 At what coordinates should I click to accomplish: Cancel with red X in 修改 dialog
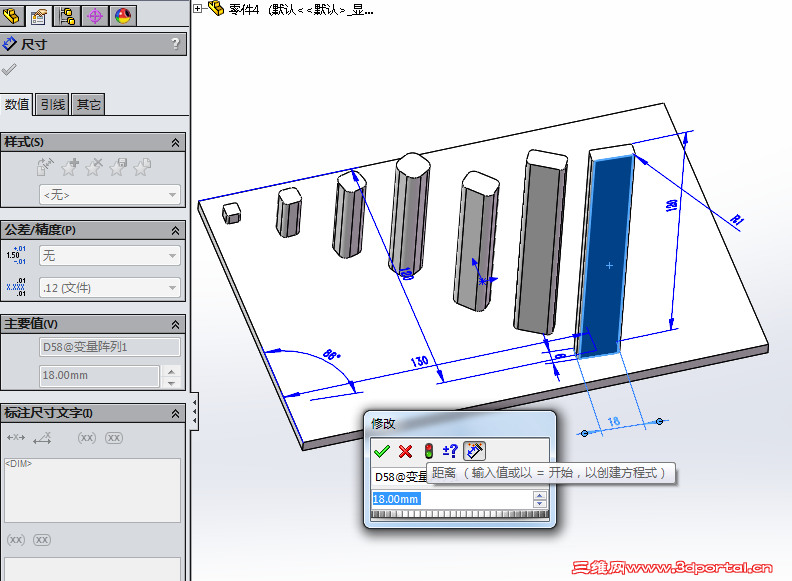[x=405, y=451]
